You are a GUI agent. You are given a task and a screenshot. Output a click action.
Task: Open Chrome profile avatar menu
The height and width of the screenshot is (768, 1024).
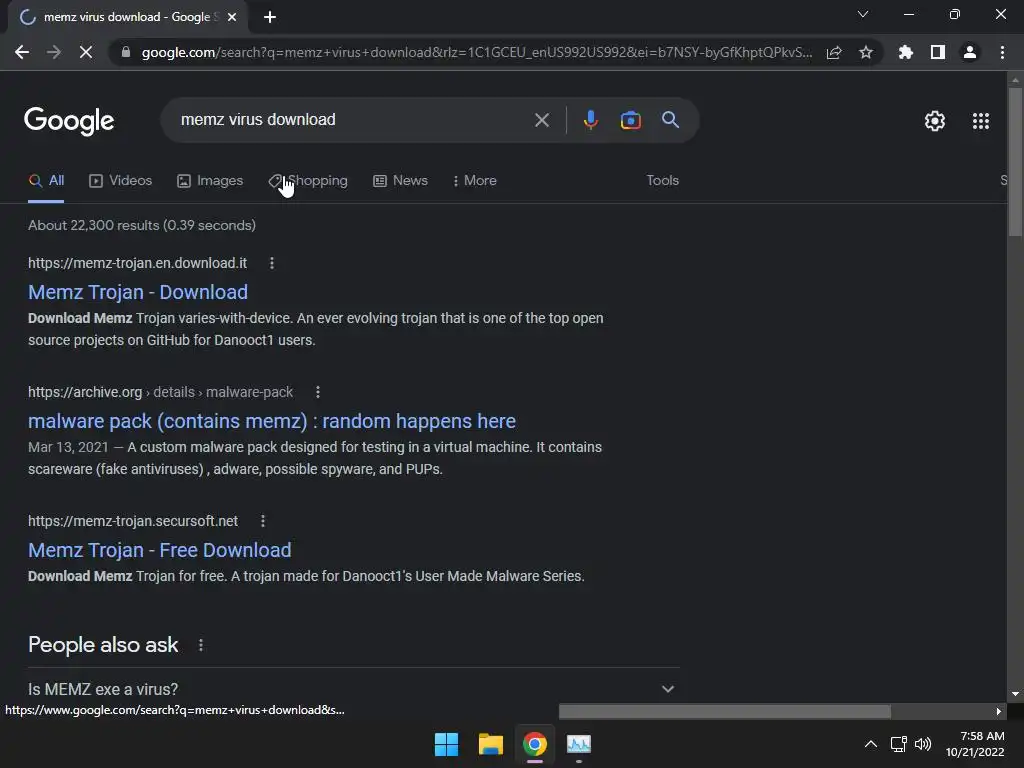(970, 52)
